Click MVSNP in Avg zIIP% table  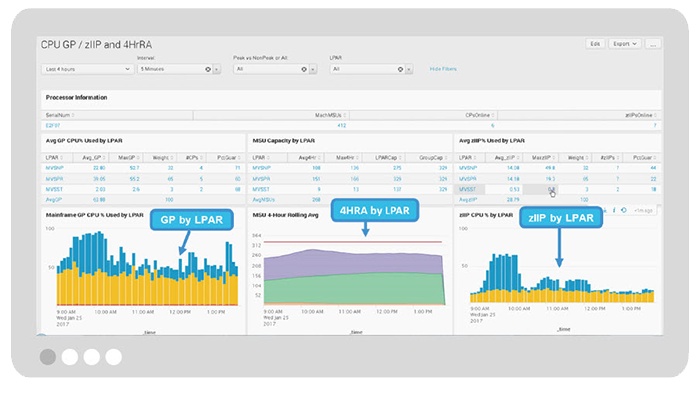point(468,168)
